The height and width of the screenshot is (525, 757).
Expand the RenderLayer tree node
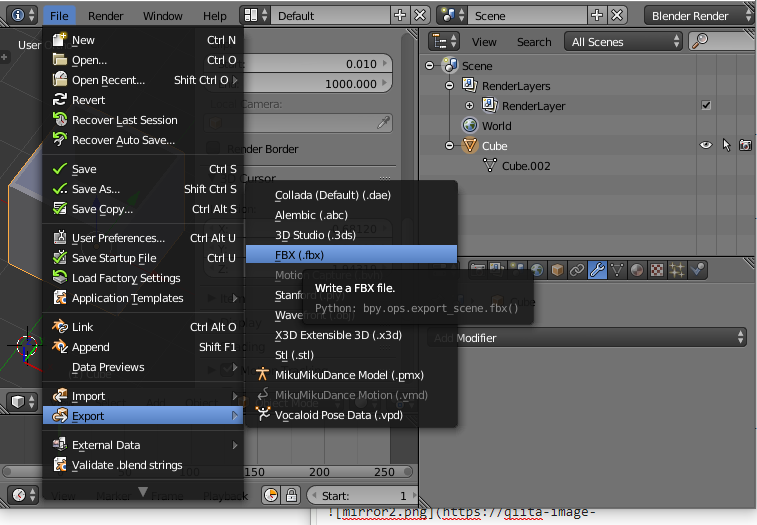(x=469, y=105)
